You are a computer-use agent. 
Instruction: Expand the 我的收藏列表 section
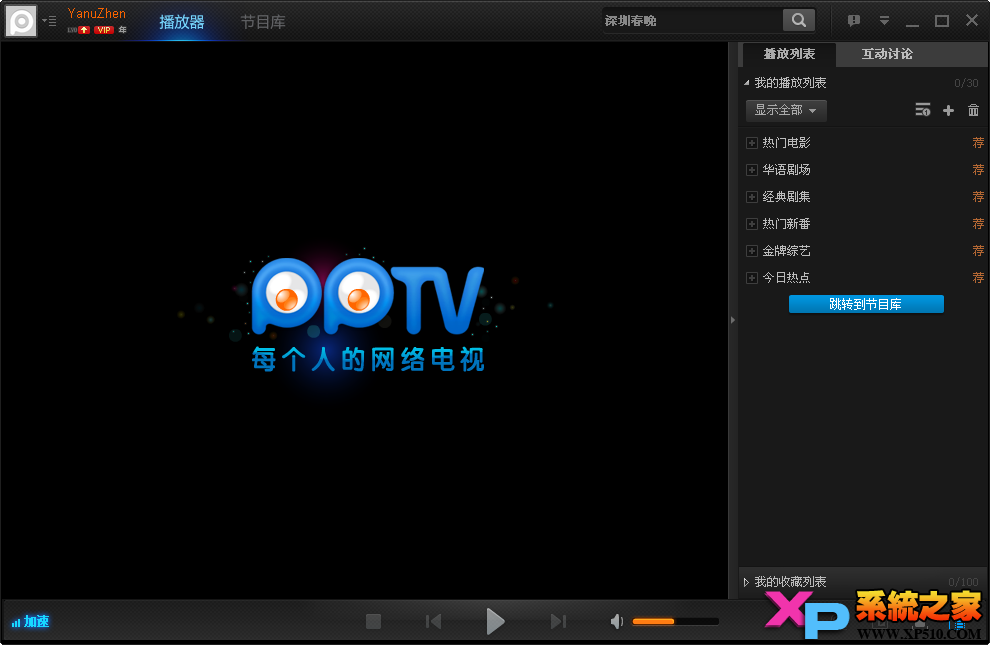tap(746, 582)
